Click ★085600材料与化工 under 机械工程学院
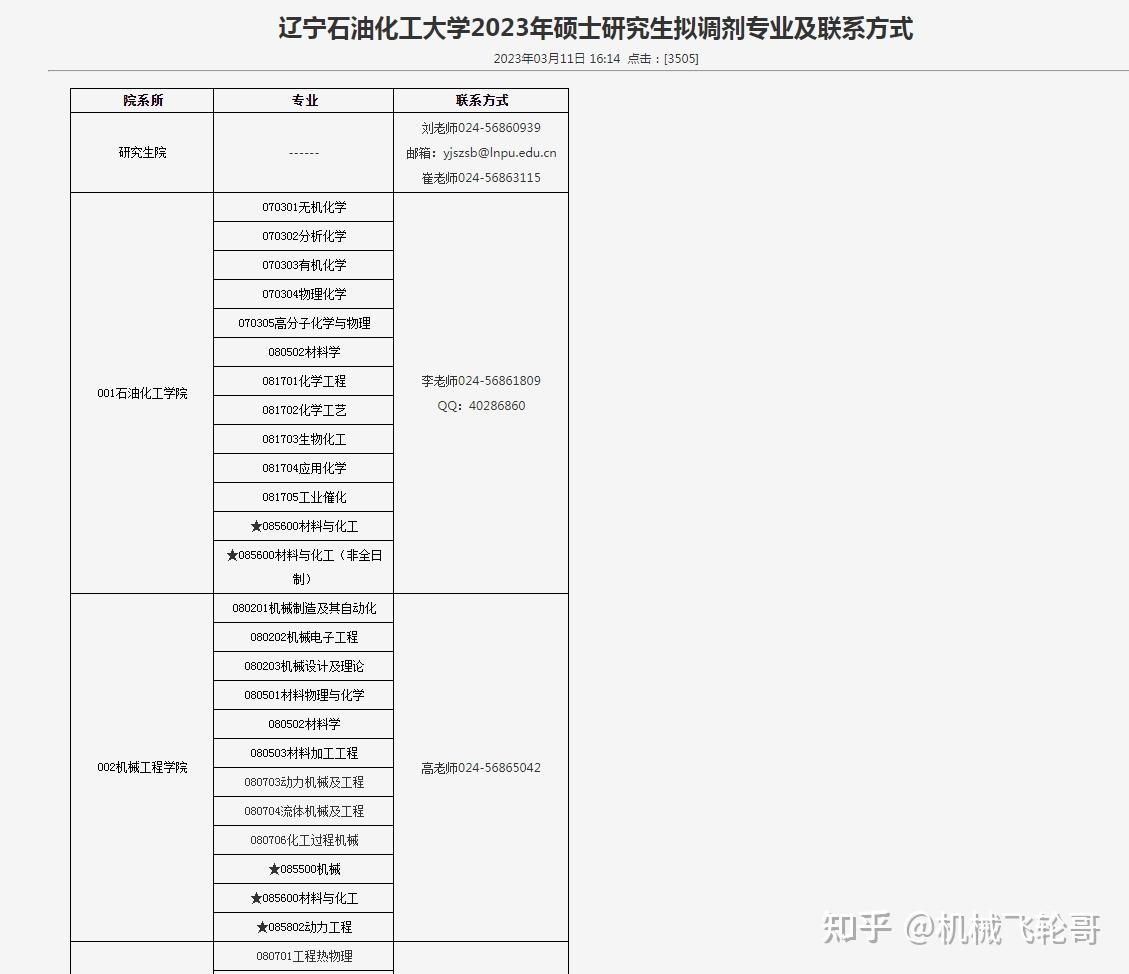The image size is (1129, 974). (x=304, y=898)
